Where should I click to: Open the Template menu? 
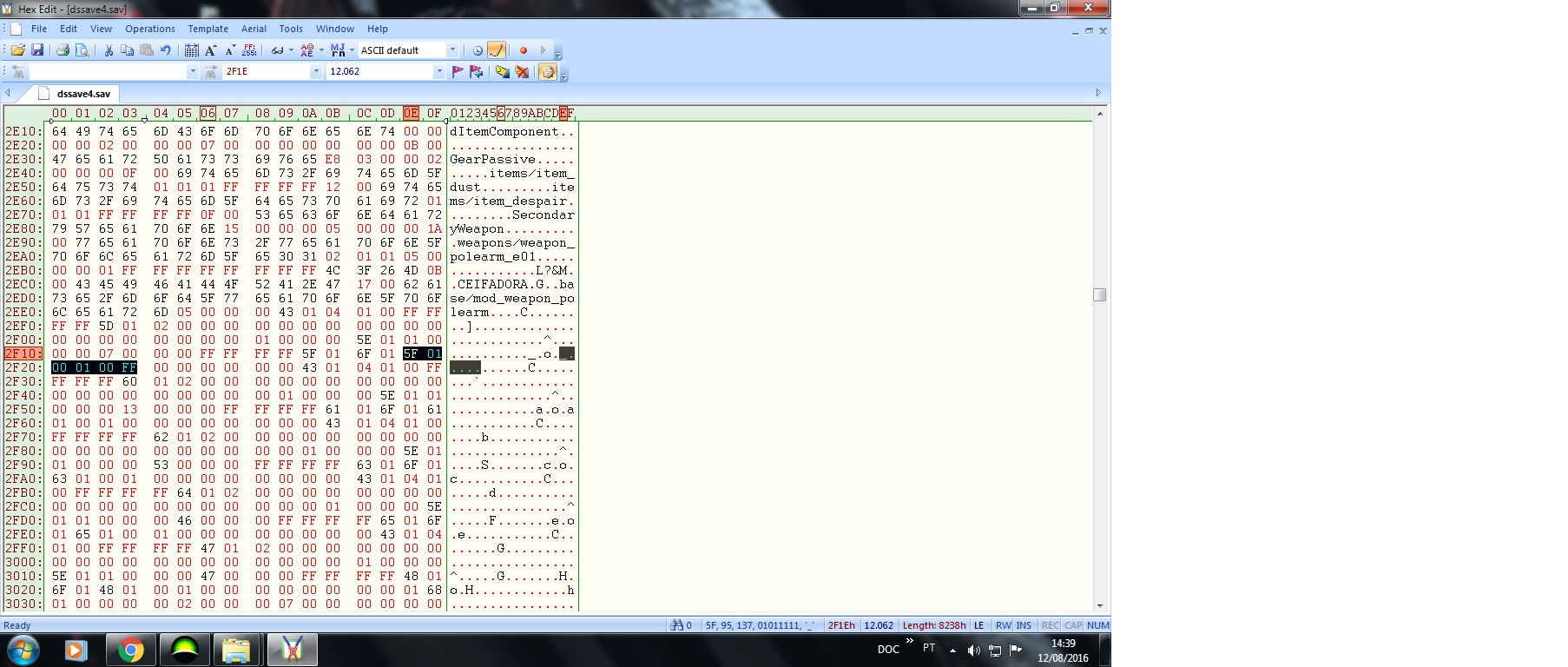pyautogui.click(x=208, y=29)
